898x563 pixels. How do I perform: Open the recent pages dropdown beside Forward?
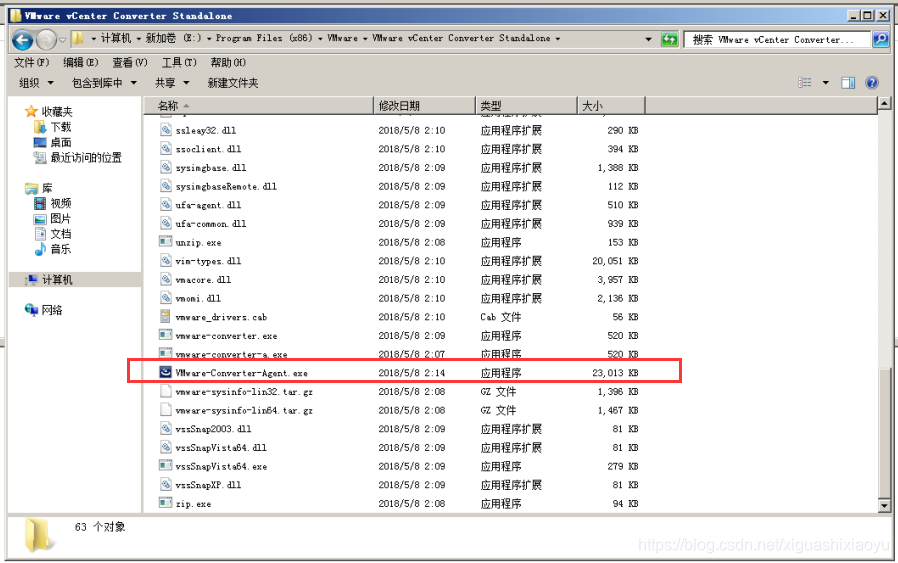pos(62,40)
